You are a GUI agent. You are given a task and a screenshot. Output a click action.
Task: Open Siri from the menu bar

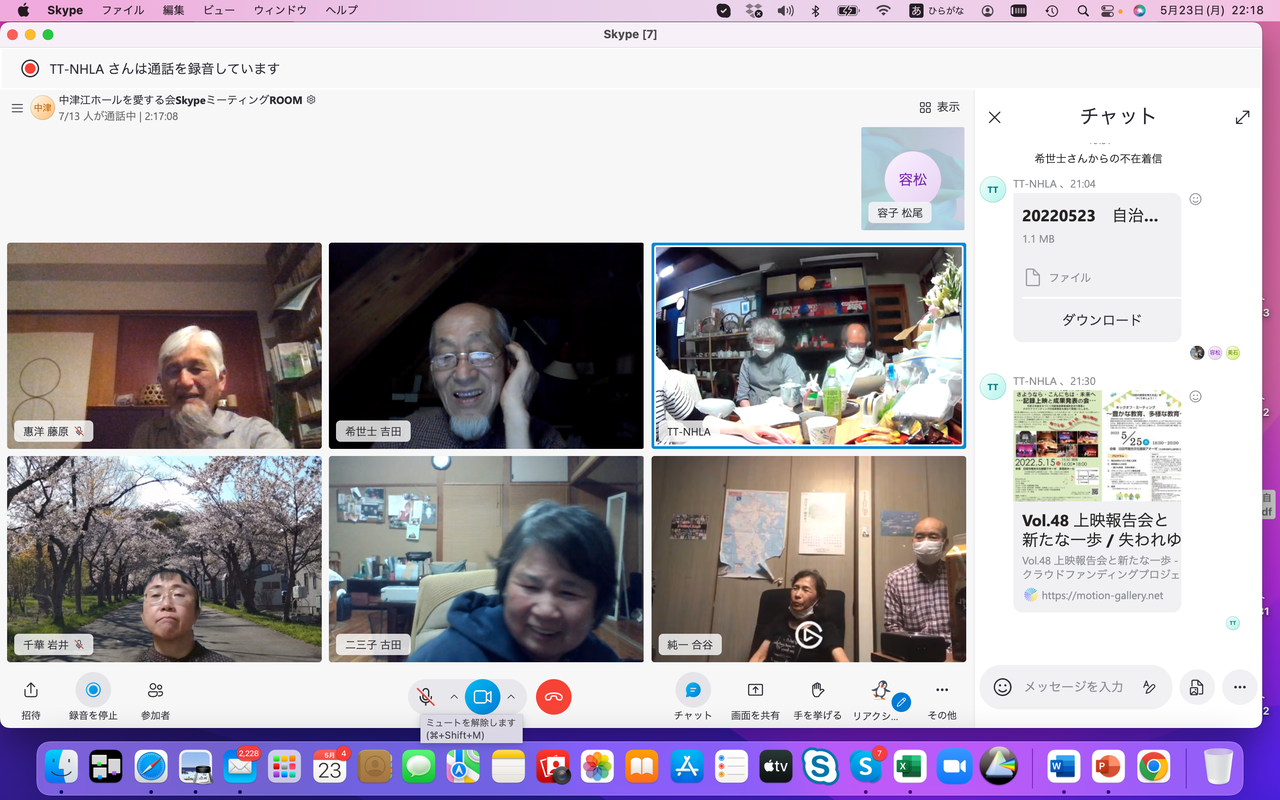click(x=1139, y=10)
